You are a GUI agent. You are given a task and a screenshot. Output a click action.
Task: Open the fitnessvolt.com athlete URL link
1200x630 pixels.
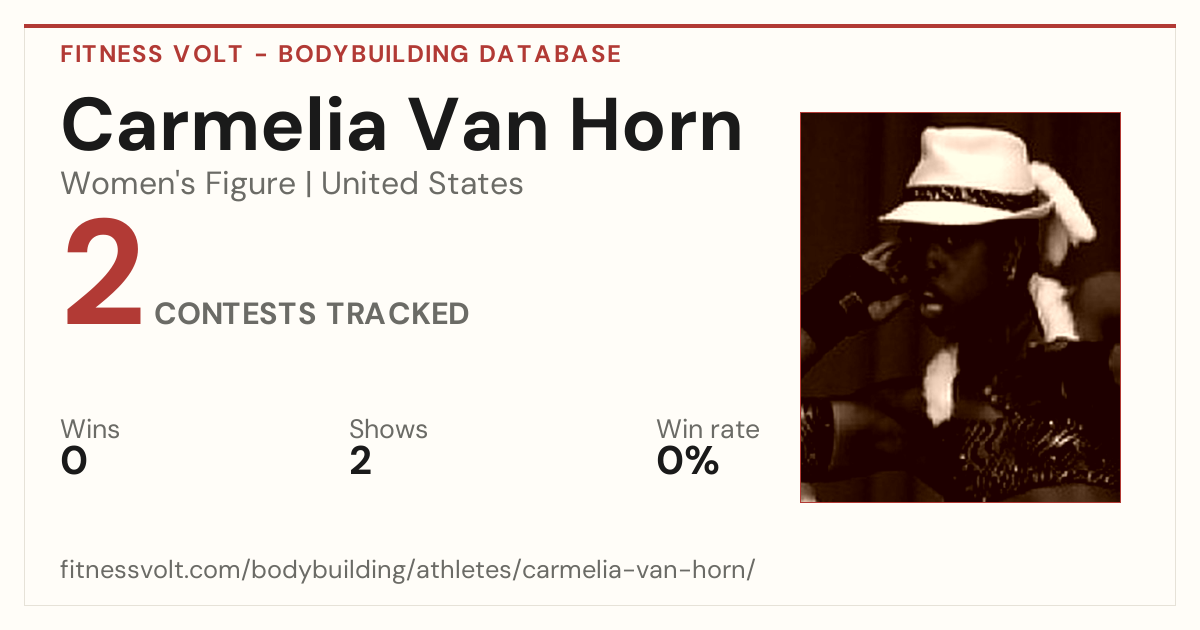click(x=408, y=570)
